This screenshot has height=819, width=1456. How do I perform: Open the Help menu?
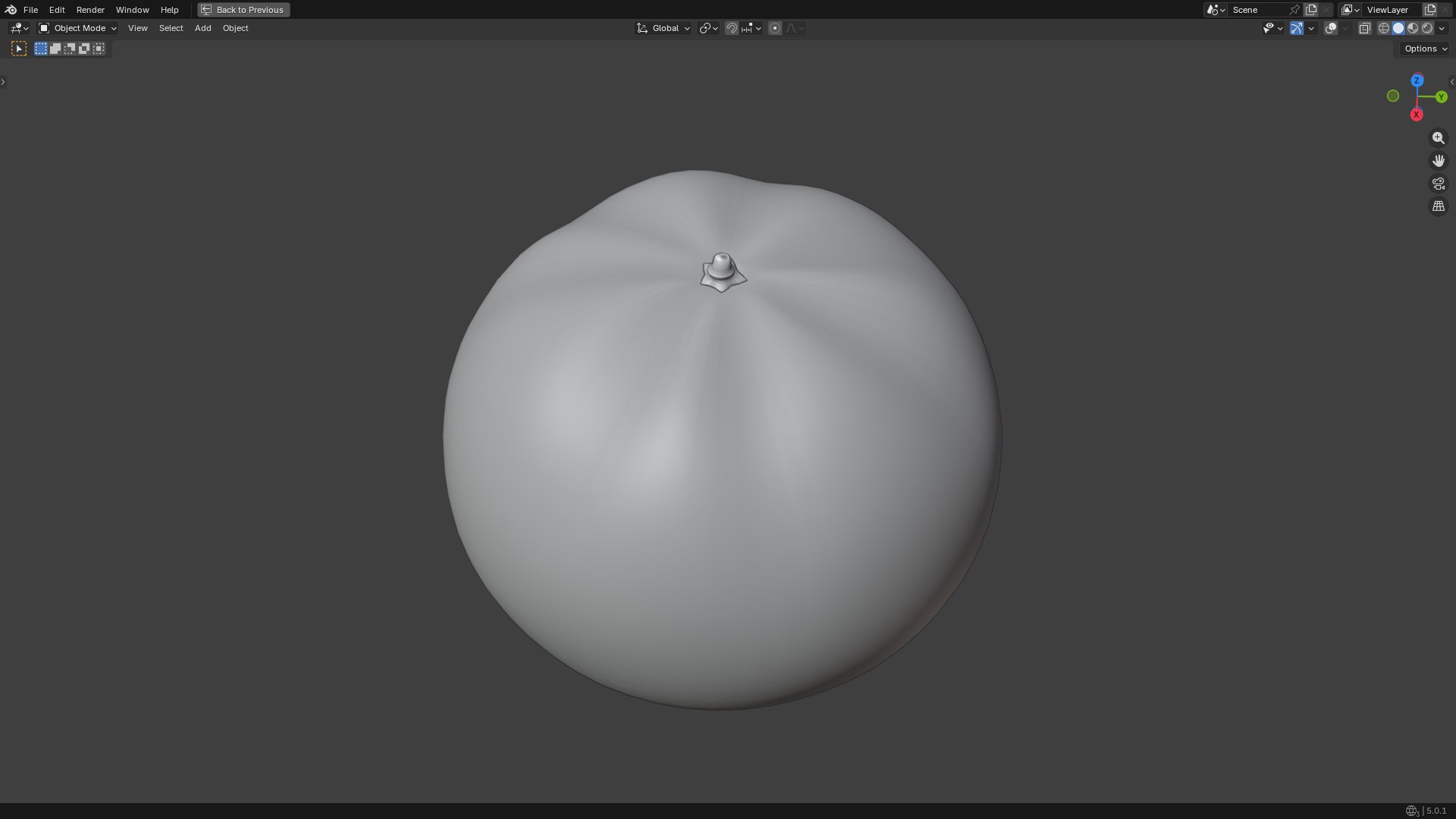tap(169, 10)
